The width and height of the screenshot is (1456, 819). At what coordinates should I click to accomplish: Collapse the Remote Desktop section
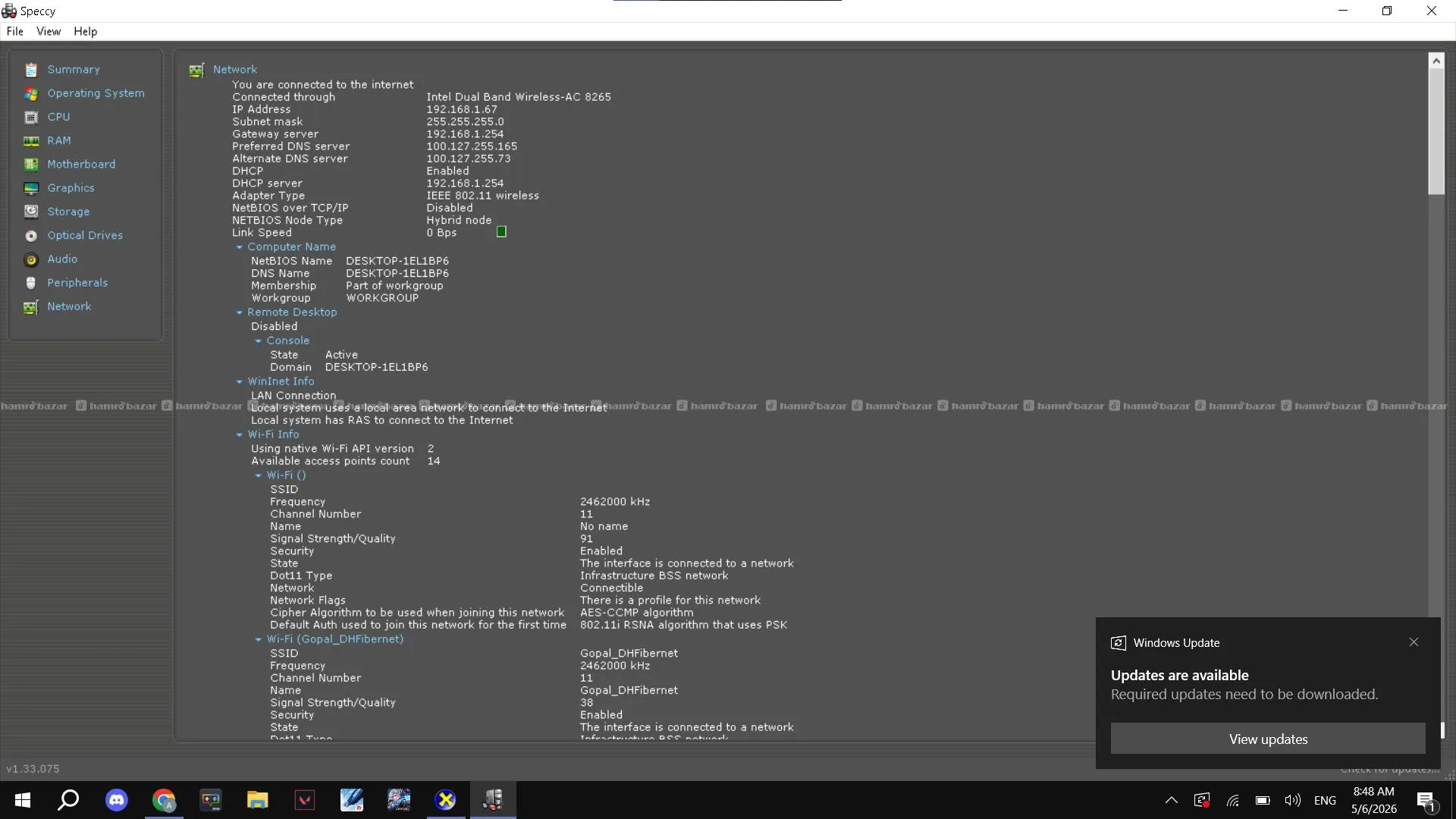(x=240, y=312)
